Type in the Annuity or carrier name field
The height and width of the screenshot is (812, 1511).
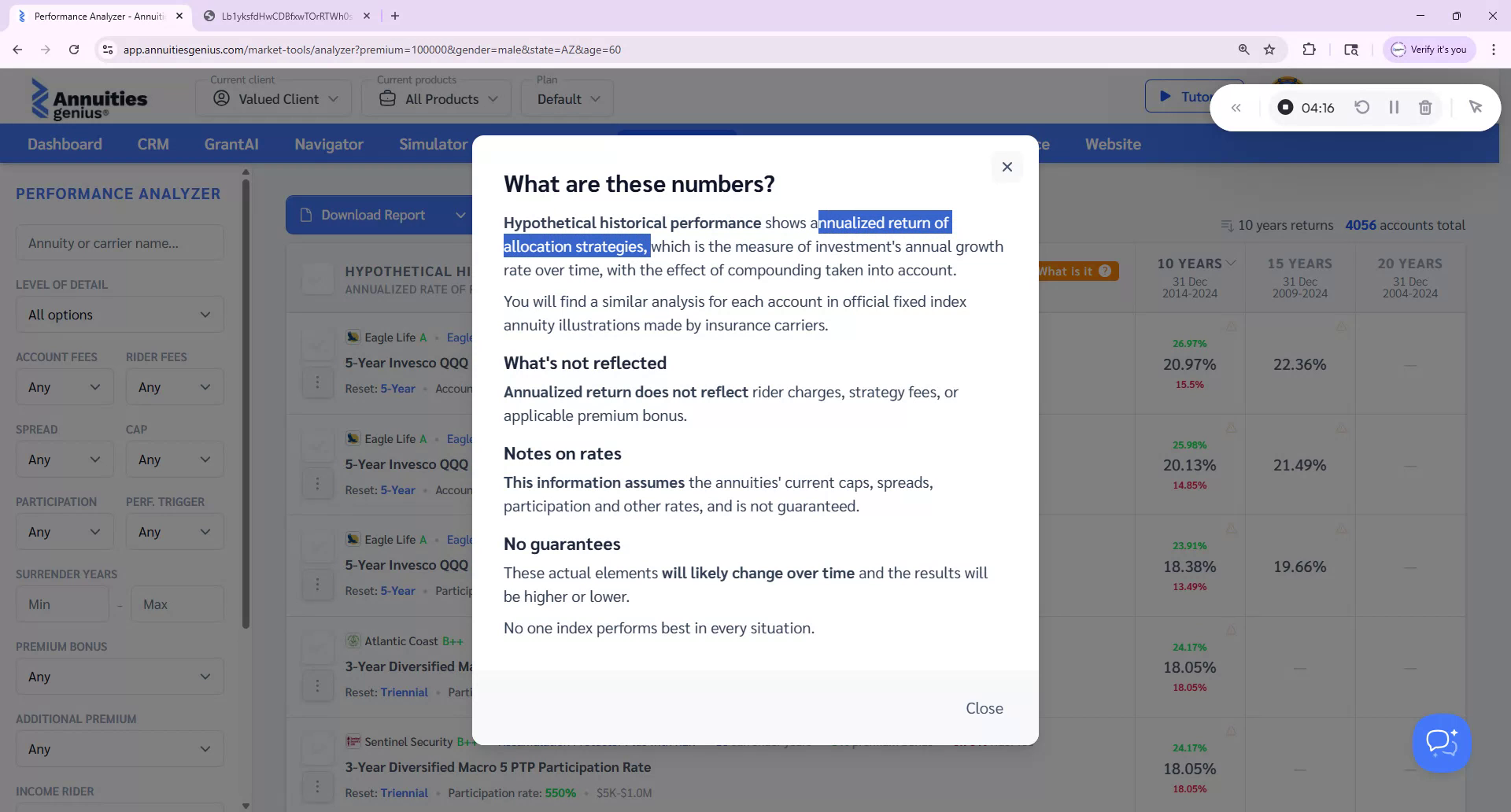(119, 242)
